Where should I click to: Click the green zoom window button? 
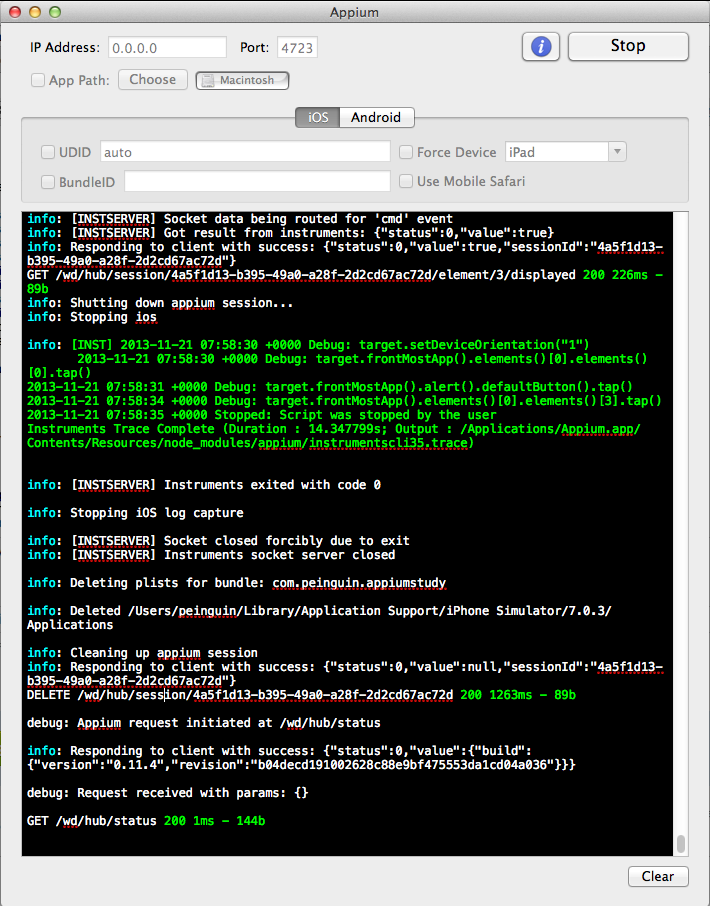pyautogui.click(x=55, y=12)
